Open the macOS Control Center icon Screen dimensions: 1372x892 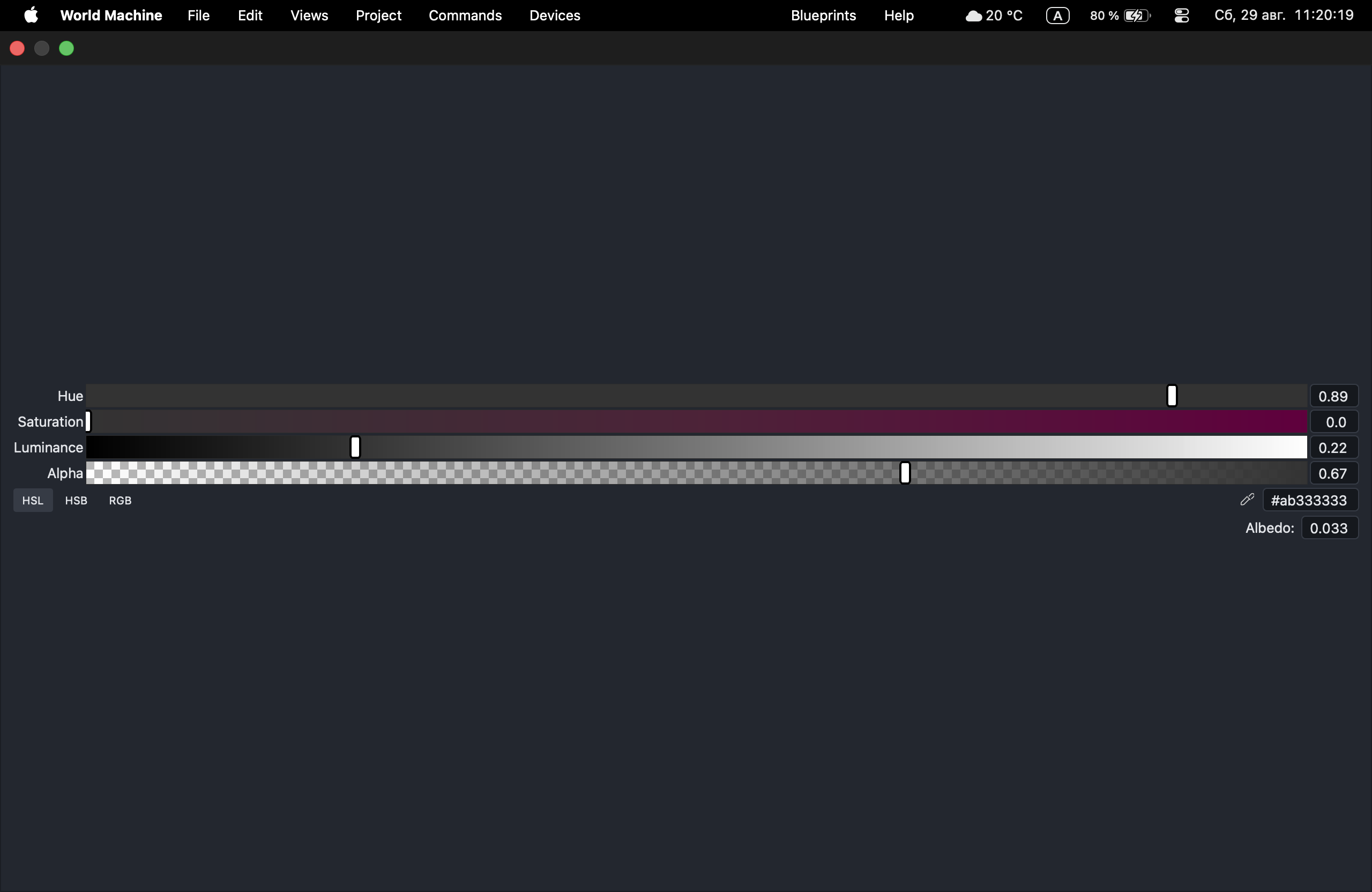tap(1181, 16)
